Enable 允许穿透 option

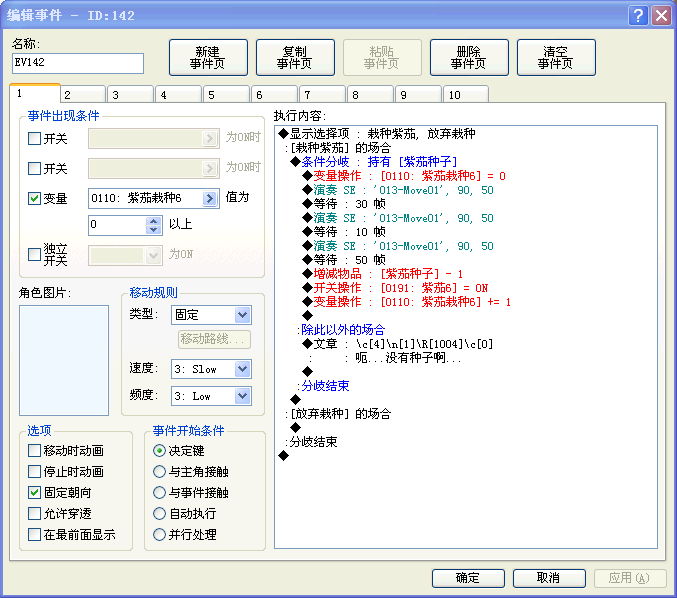pyautogui.click(x=34, y=513)
